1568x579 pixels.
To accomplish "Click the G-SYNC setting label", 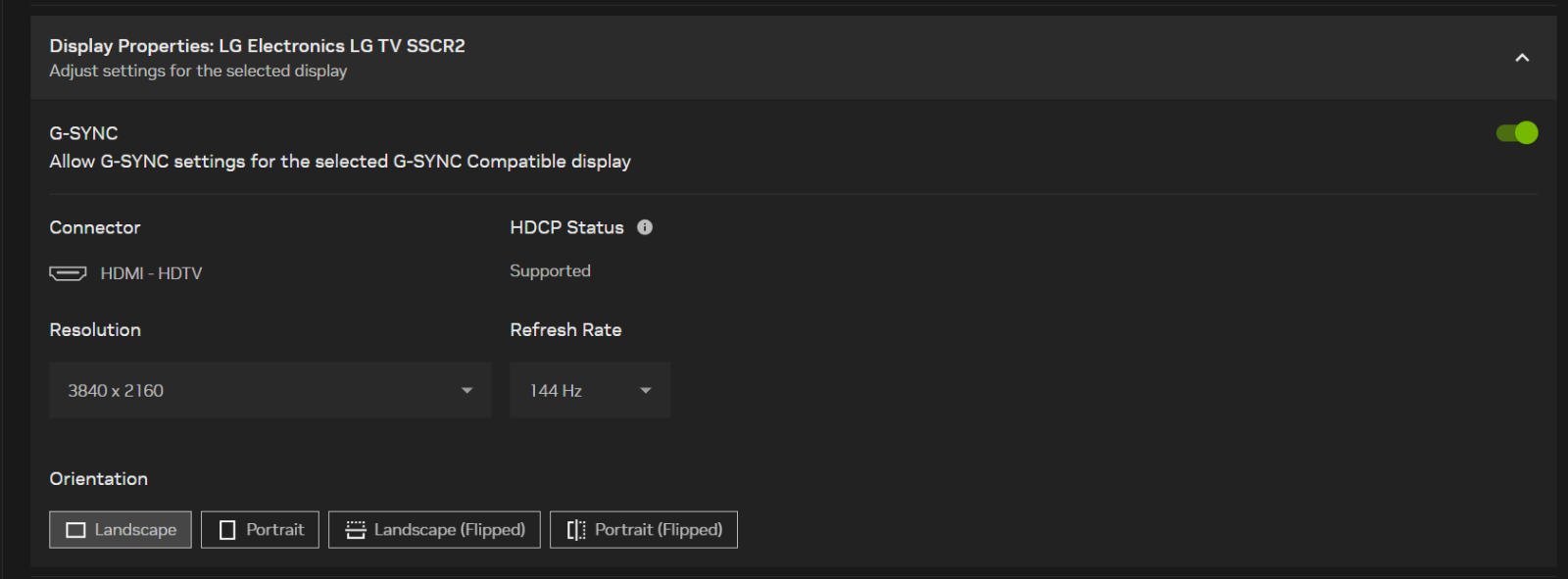I will pos(83,133).
